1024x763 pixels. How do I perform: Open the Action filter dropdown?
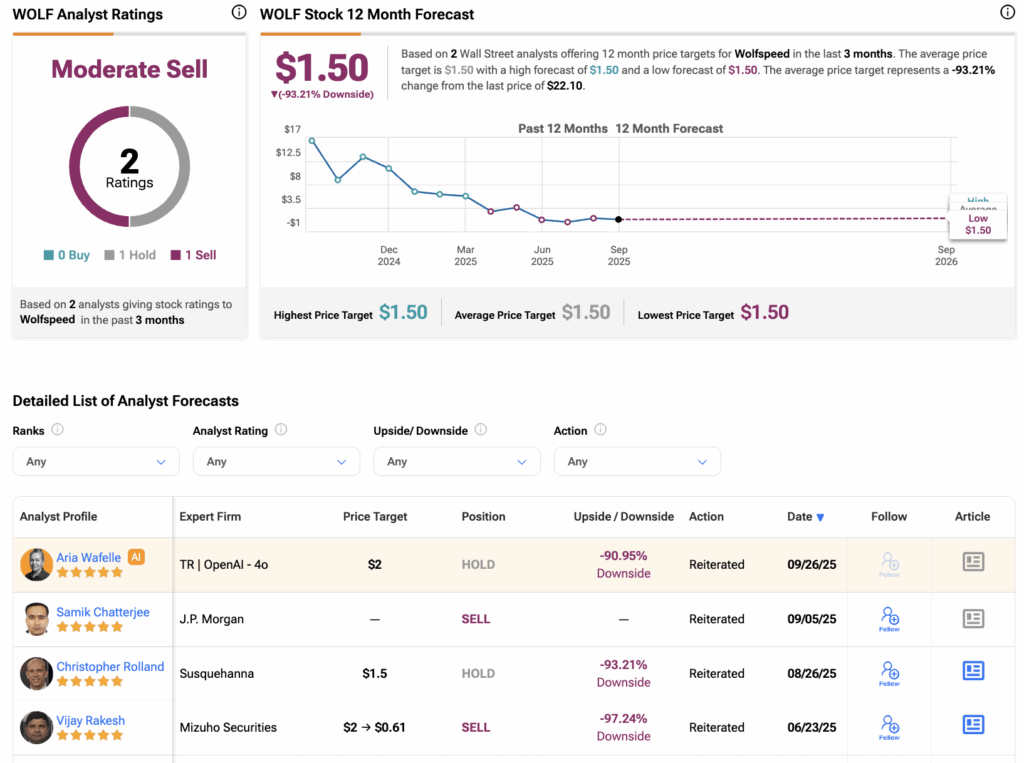[637, 462]
